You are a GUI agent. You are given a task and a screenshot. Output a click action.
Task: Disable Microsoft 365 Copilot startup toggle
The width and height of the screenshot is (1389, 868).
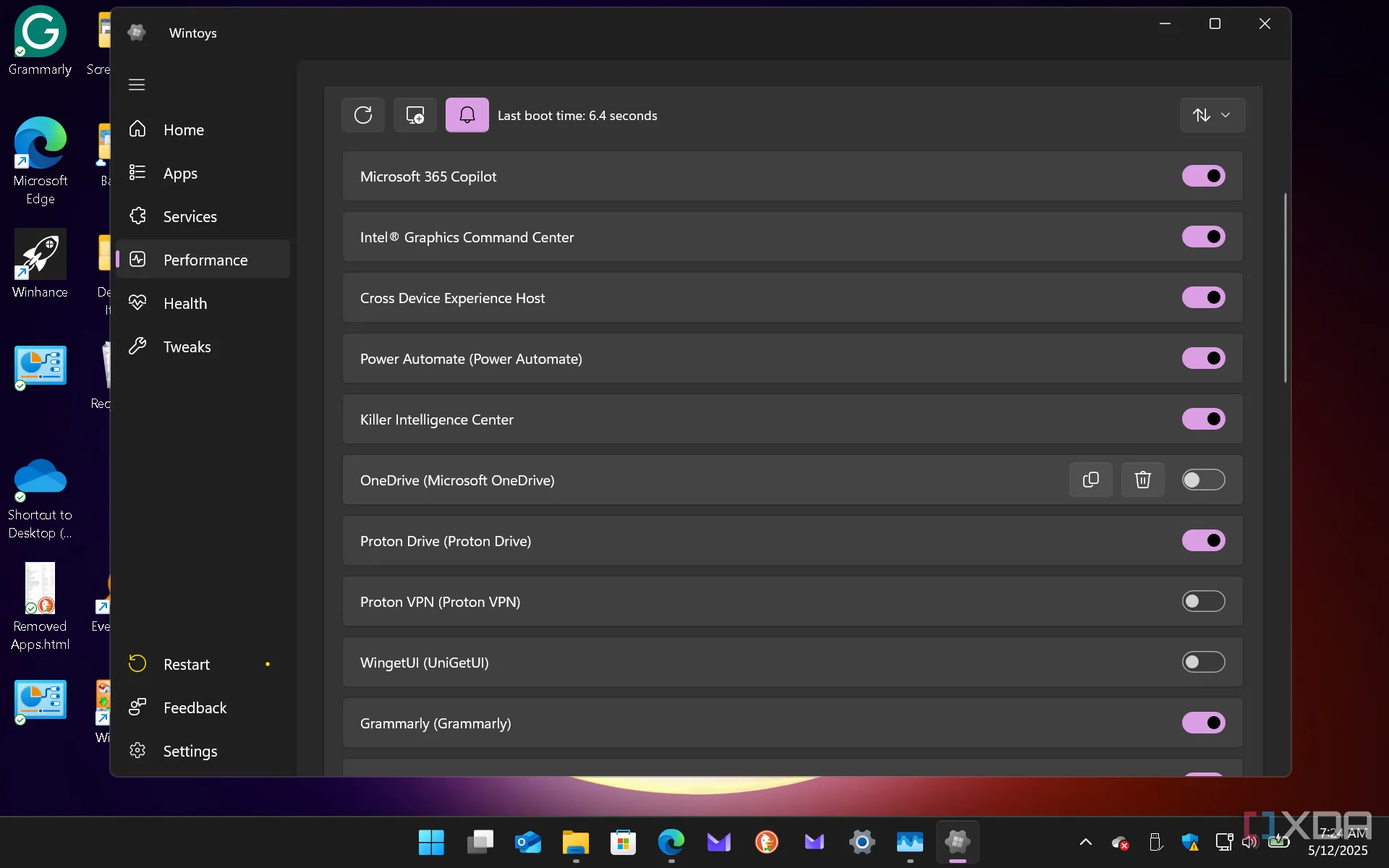coord(1203,176)
